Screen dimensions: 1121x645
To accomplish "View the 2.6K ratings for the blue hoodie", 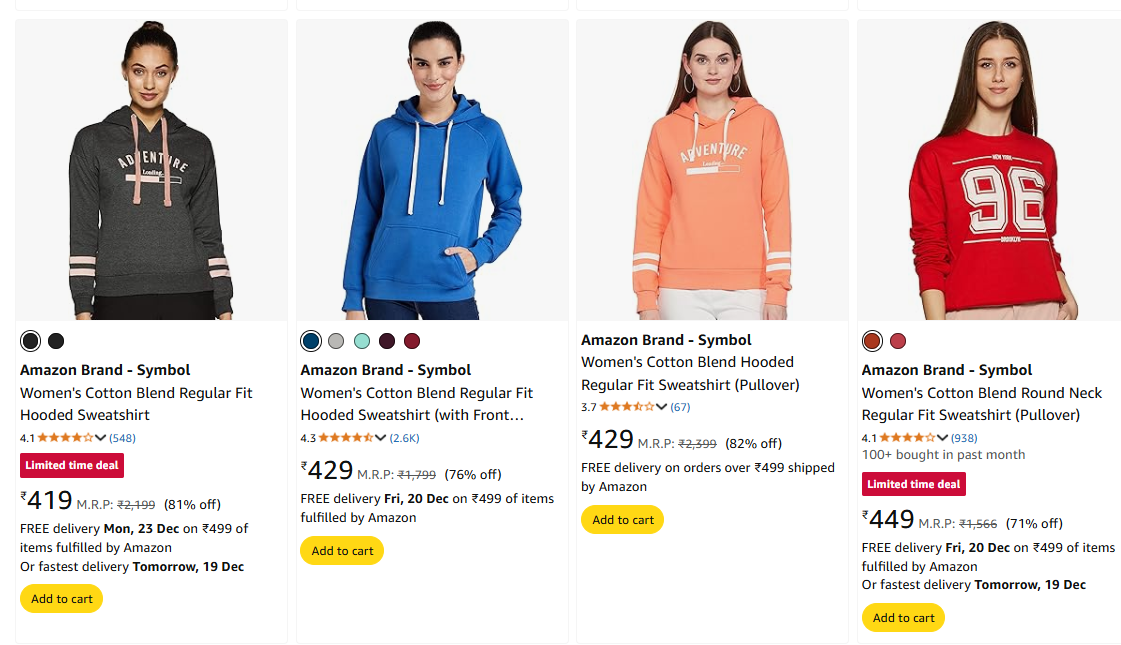I will point(405,438).
